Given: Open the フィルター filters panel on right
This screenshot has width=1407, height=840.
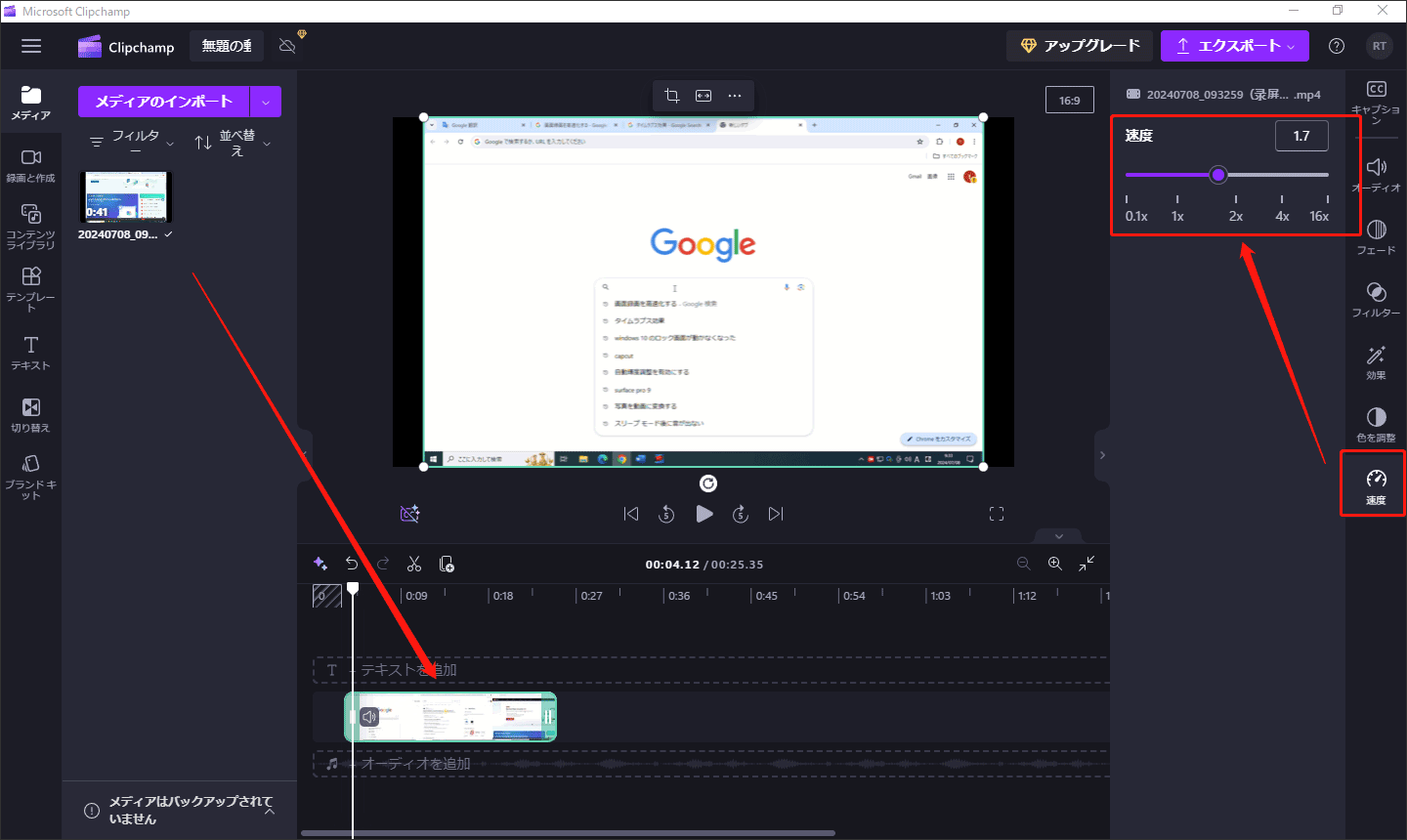Looking at the screenshot, I should pyautogui.click(x=1376, y=300).
